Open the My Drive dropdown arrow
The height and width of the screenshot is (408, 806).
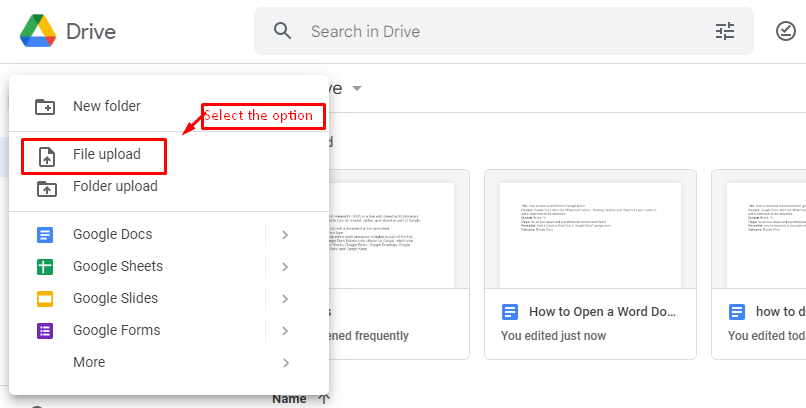tap(357, 88)
